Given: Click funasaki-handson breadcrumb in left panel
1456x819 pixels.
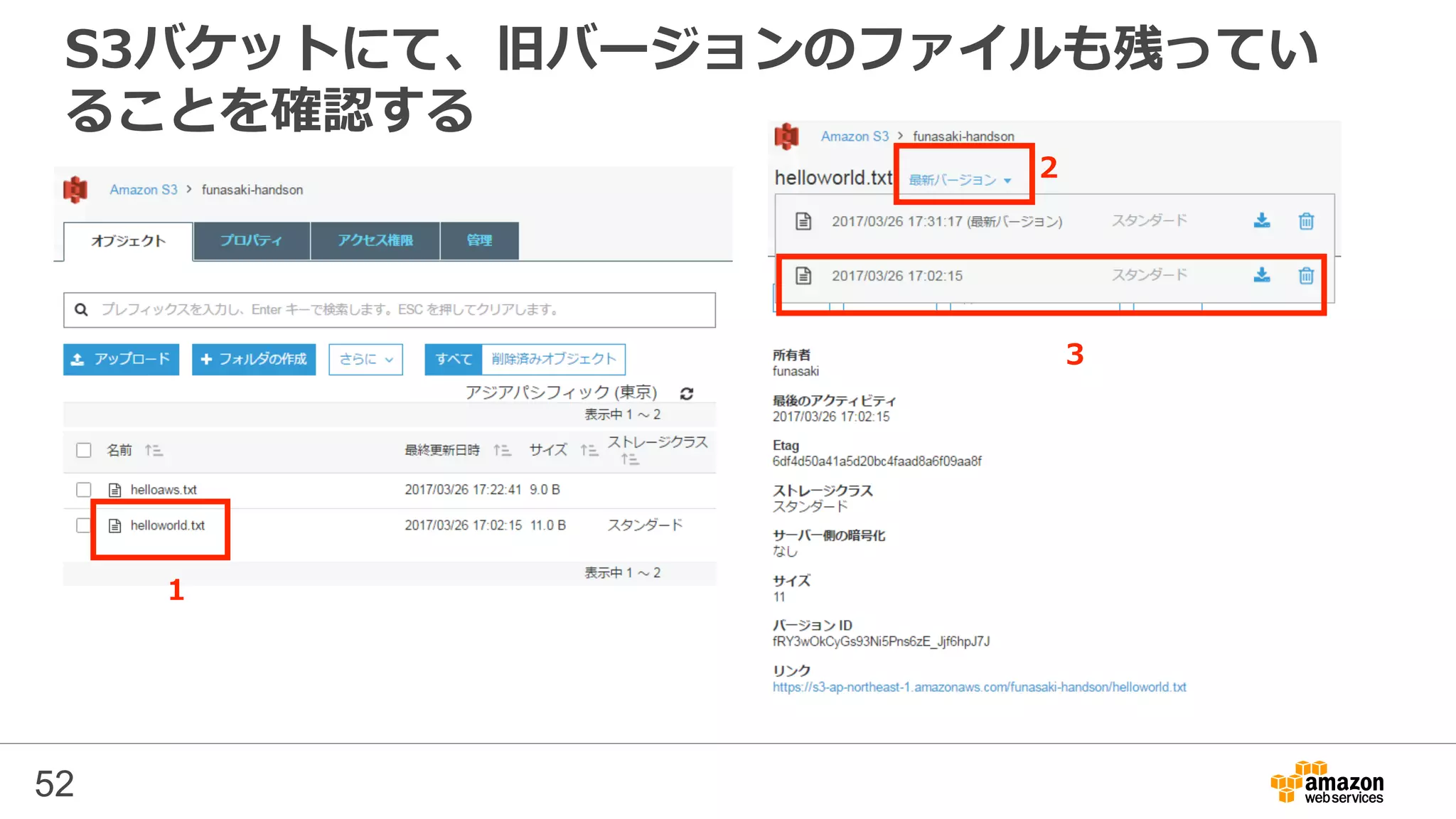Looking at the screenshot, I should 252,190.
